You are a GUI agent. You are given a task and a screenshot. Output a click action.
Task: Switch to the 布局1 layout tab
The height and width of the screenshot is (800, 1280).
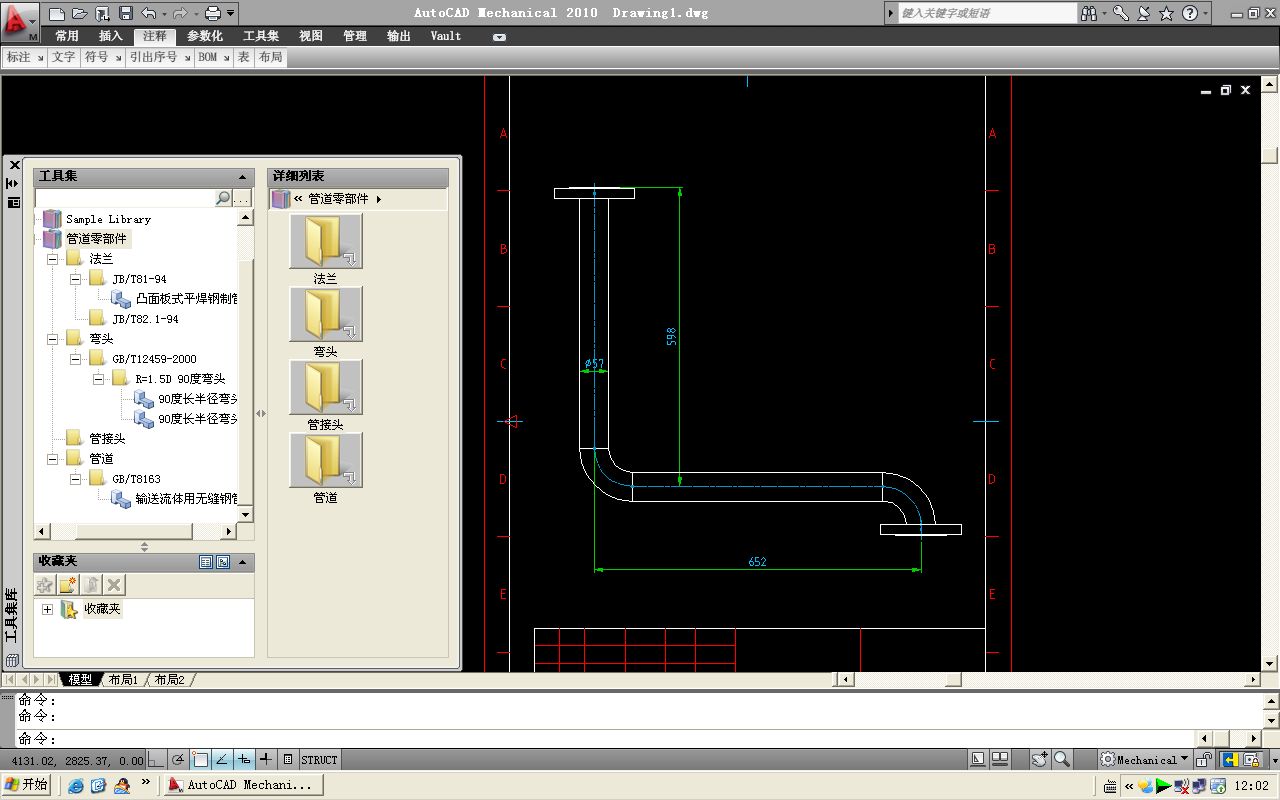(x=123, y=680)
